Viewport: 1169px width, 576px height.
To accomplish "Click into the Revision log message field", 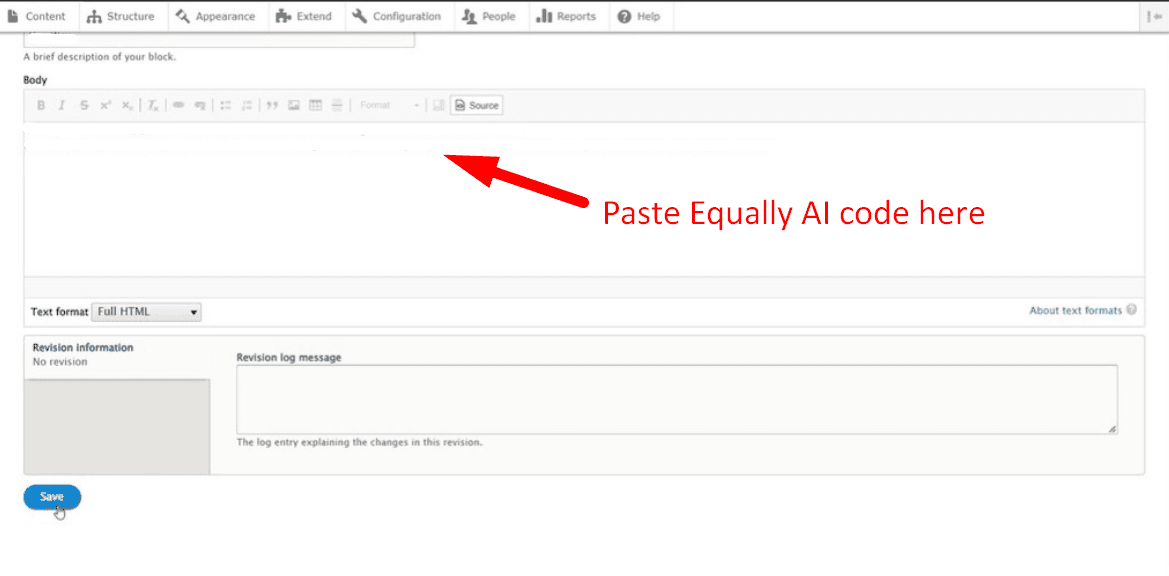I will tap(676, 399).
